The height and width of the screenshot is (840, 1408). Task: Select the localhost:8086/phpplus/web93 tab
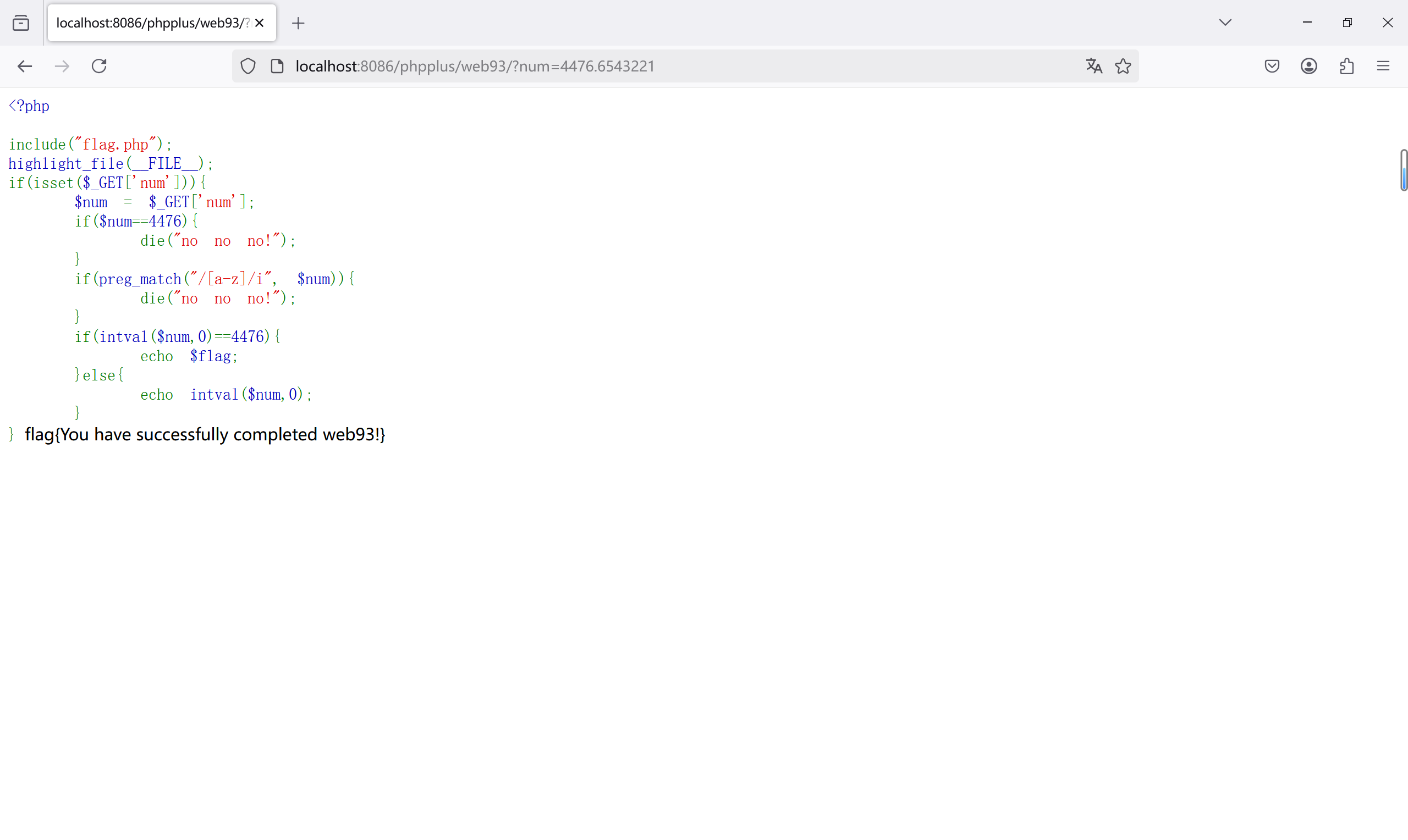(x=152, y=23)
